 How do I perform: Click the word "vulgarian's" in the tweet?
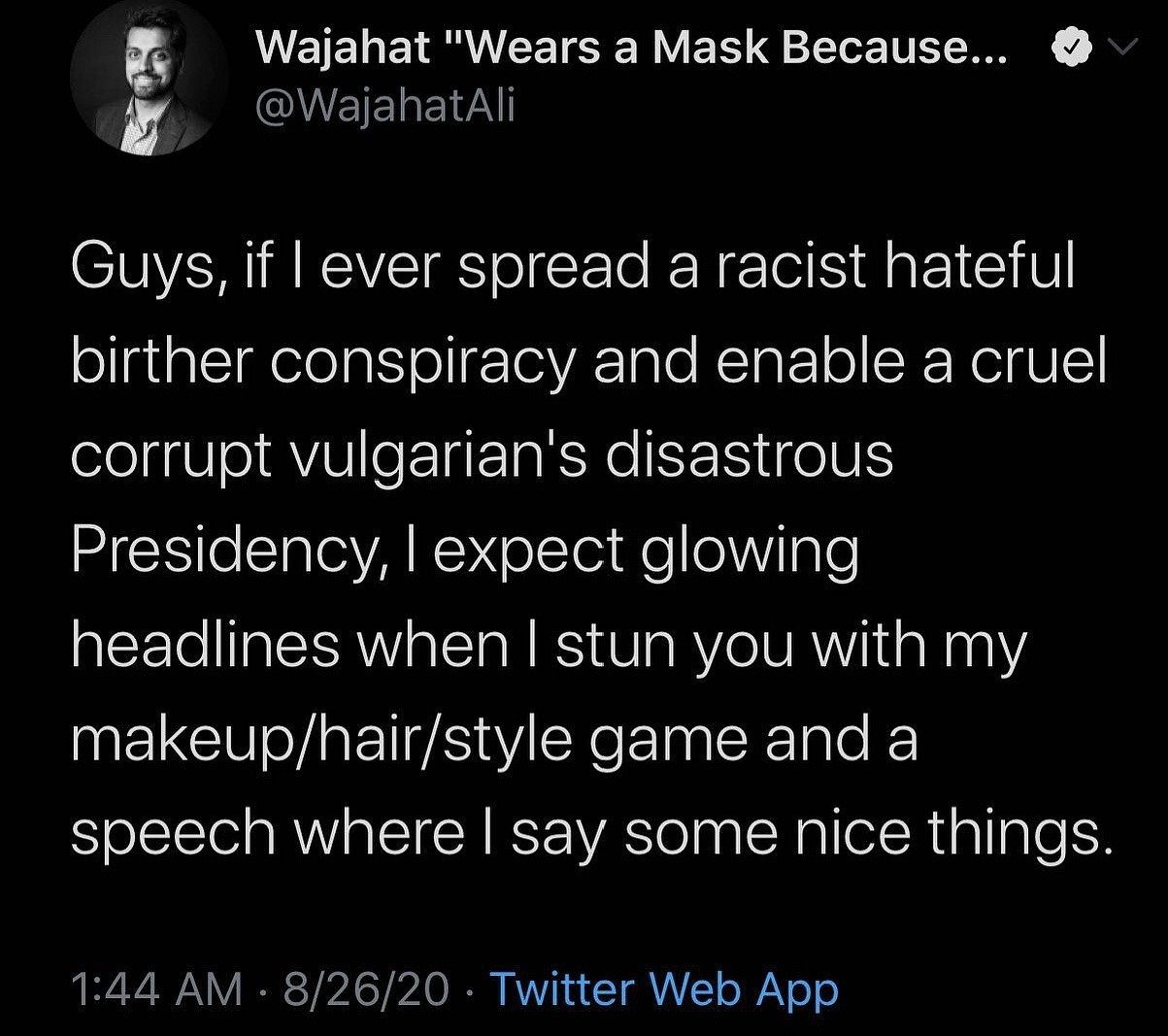(x=437, y=455)
